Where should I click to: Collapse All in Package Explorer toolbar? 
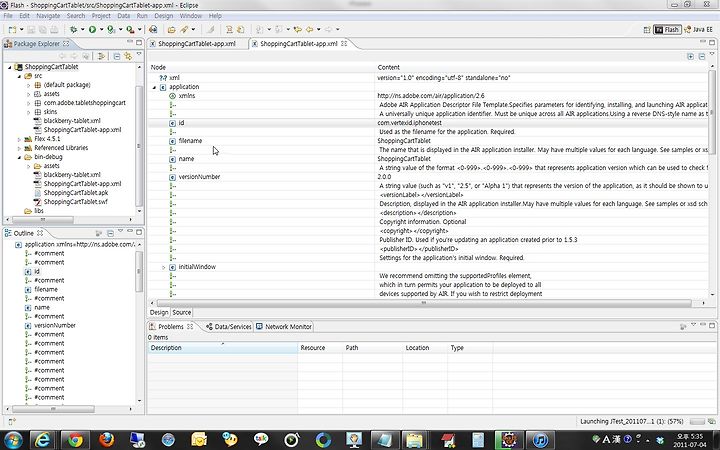click(117, 56)
